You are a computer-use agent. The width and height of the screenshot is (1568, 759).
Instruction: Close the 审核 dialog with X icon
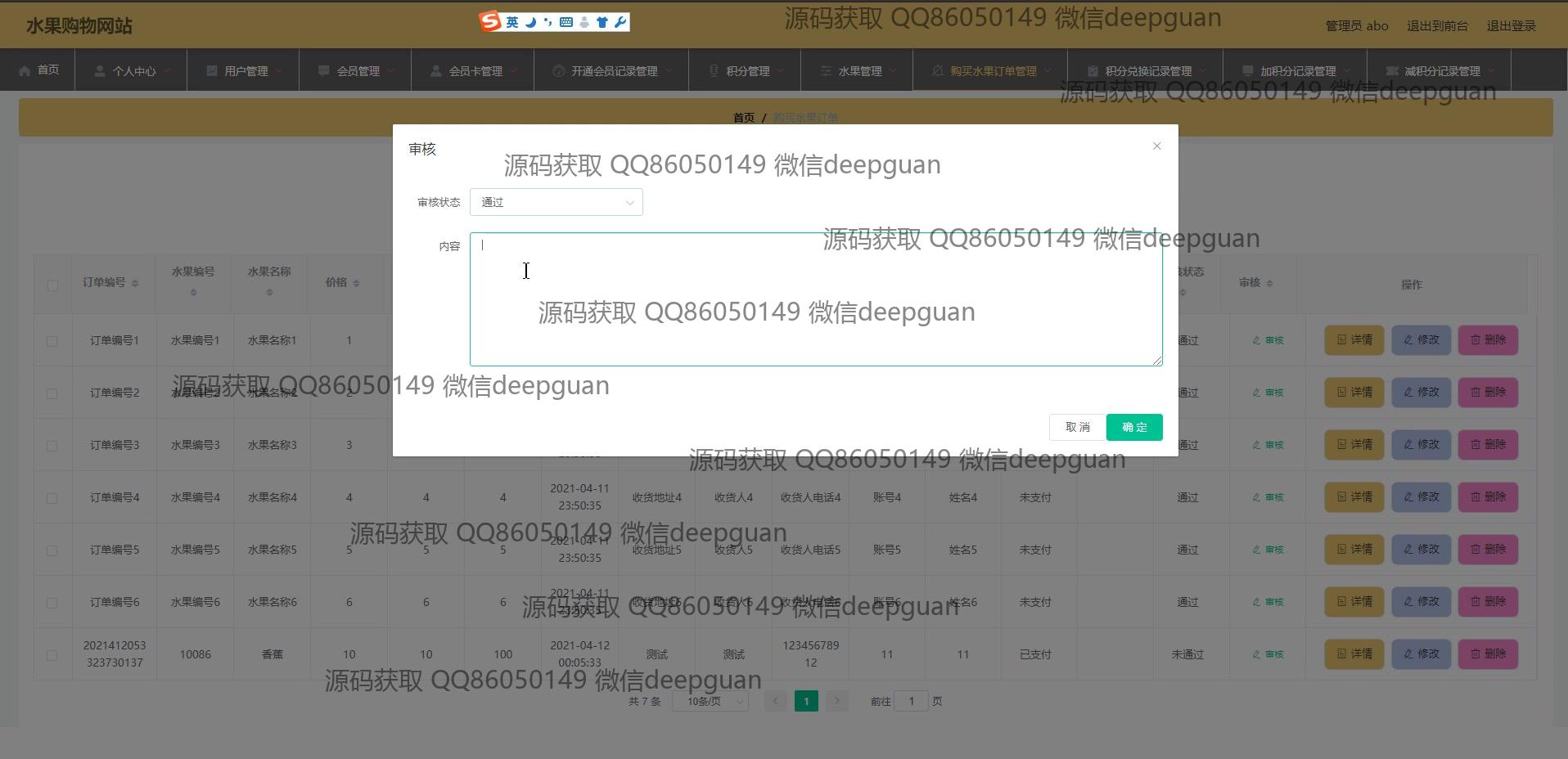(x=1156, y=146)
